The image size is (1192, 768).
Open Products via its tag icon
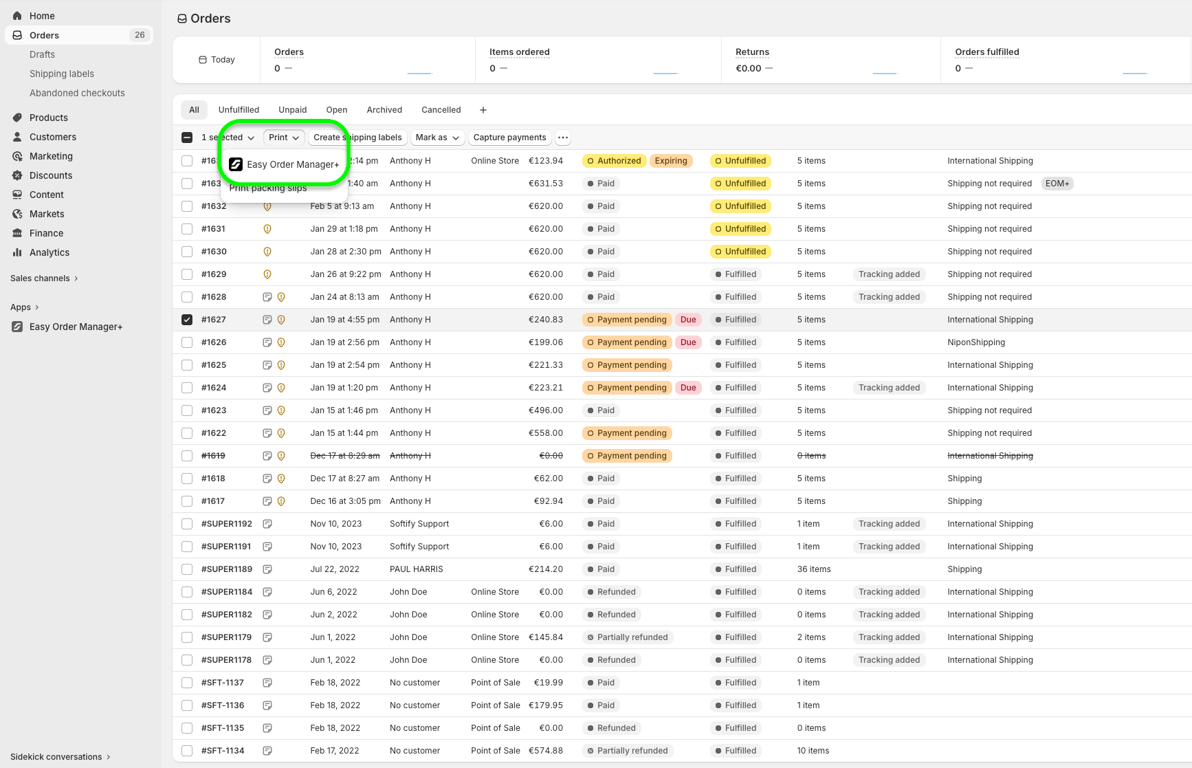tap(17, 118)
